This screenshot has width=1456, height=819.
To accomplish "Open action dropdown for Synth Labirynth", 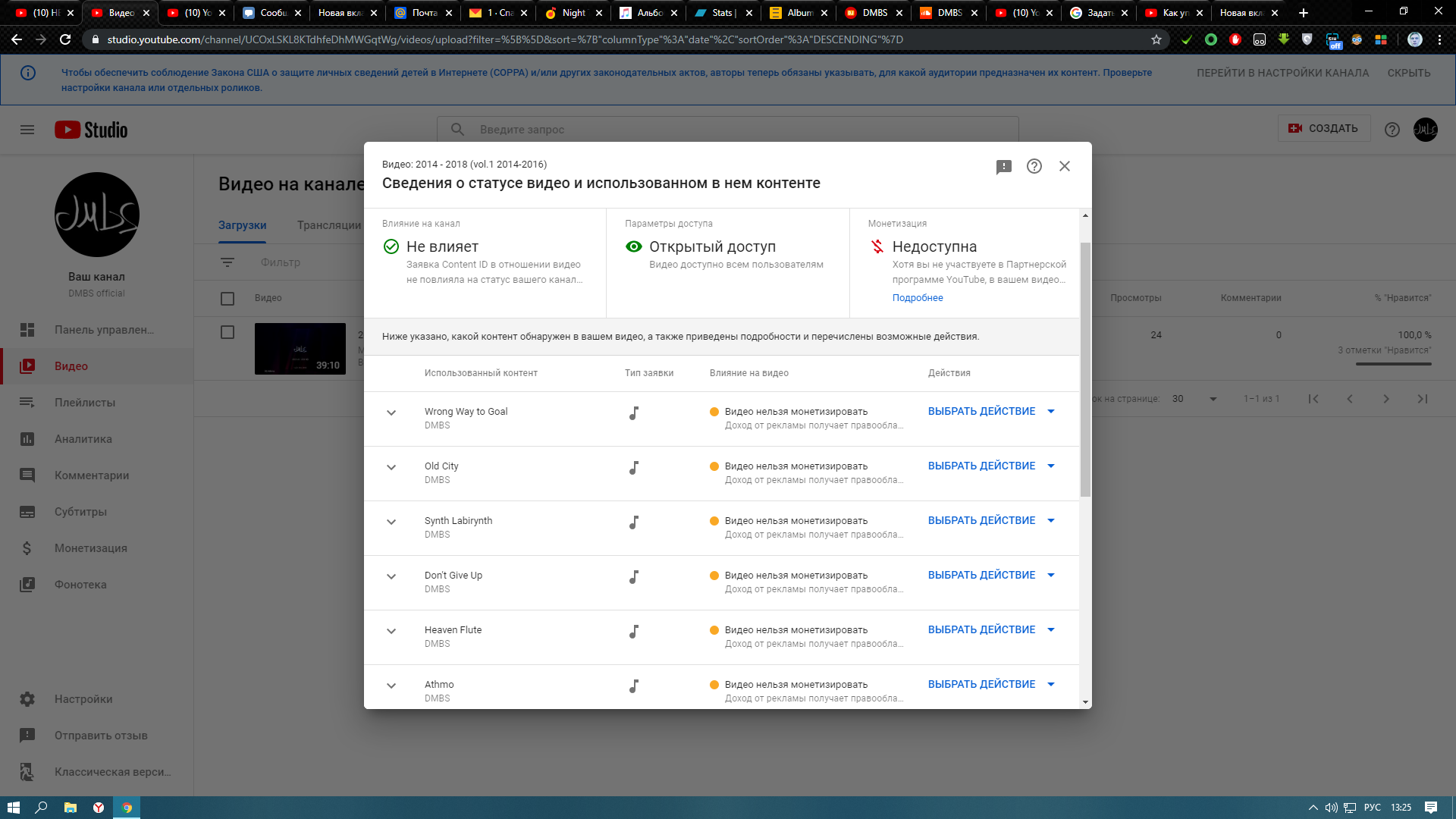I will click(991, 520).
